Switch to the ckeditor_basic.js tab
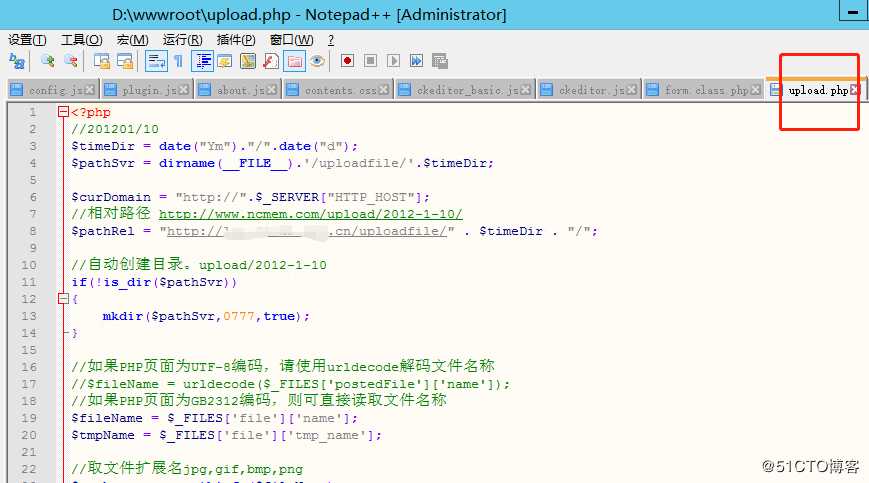Viewport: 869px width, 483px height. tap(466, 90)
